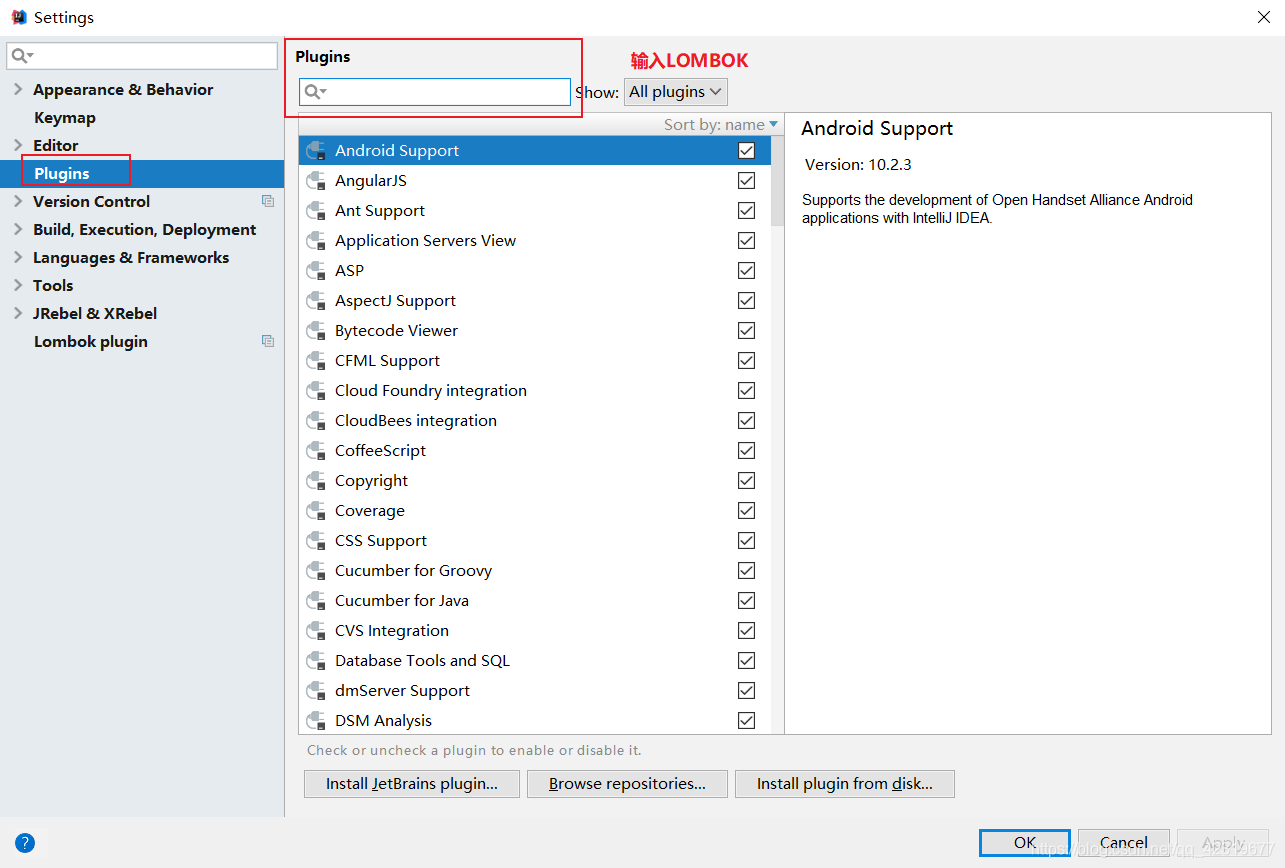Select the Cucumber for Java plugin row
1285x868 pixels.
[x=535, y=600]
